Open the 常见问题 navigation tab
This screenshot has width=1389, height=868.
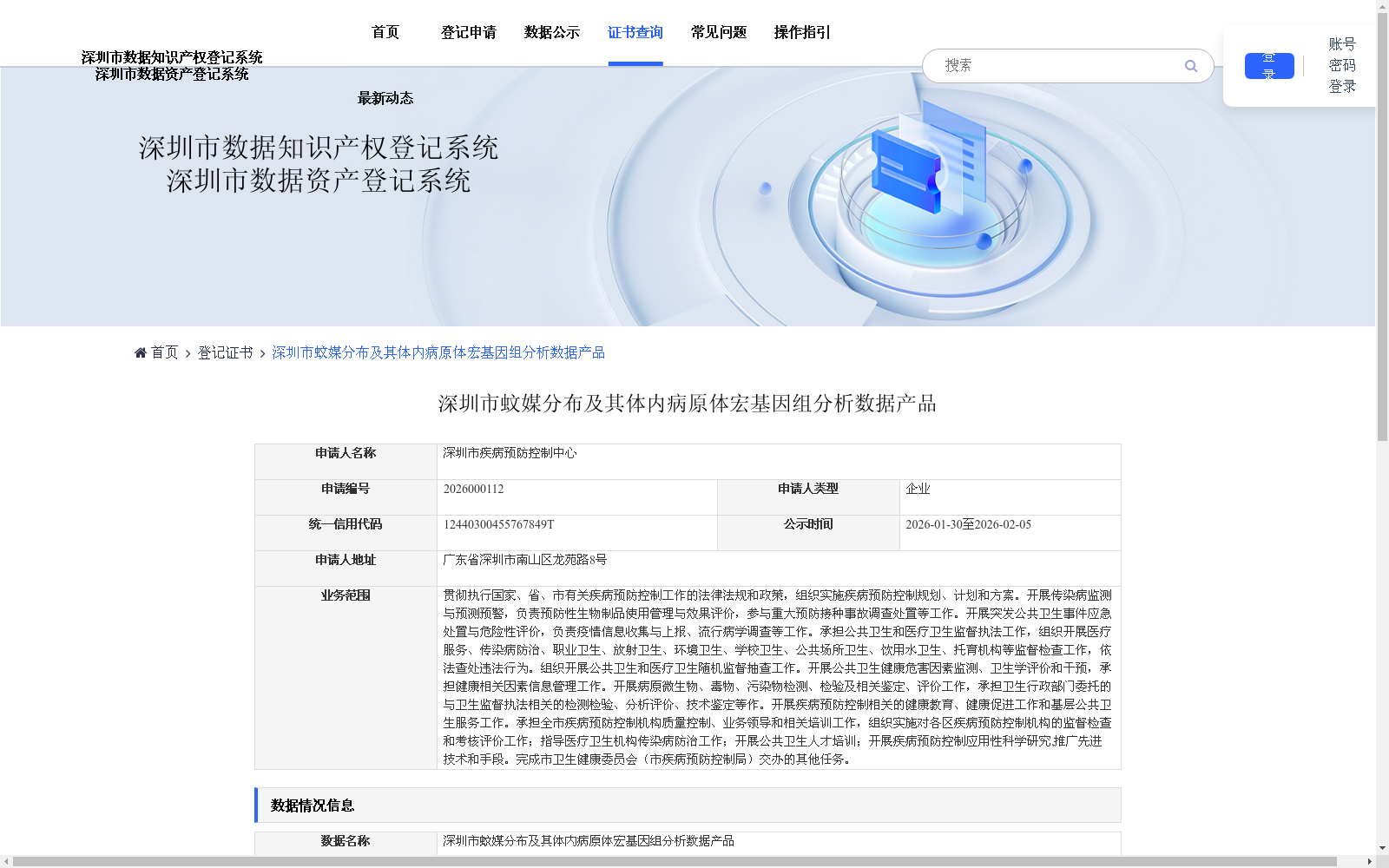click(x=719, y=32)
